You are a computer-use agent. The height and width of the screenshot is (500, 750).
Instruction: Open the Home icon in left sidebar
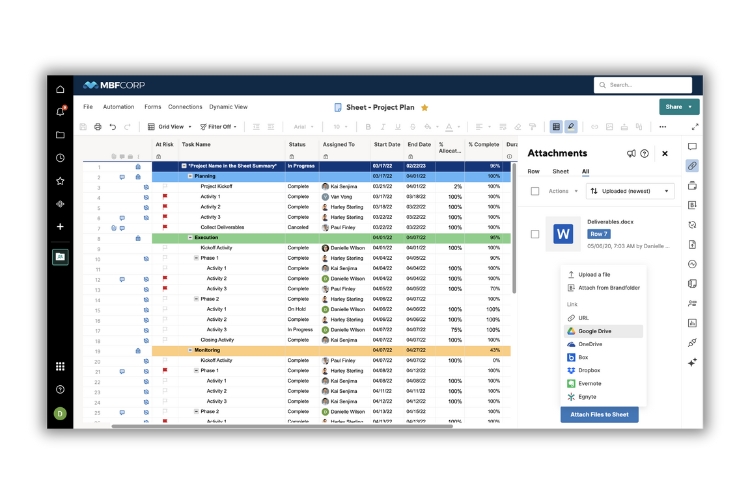click(60, 89)
